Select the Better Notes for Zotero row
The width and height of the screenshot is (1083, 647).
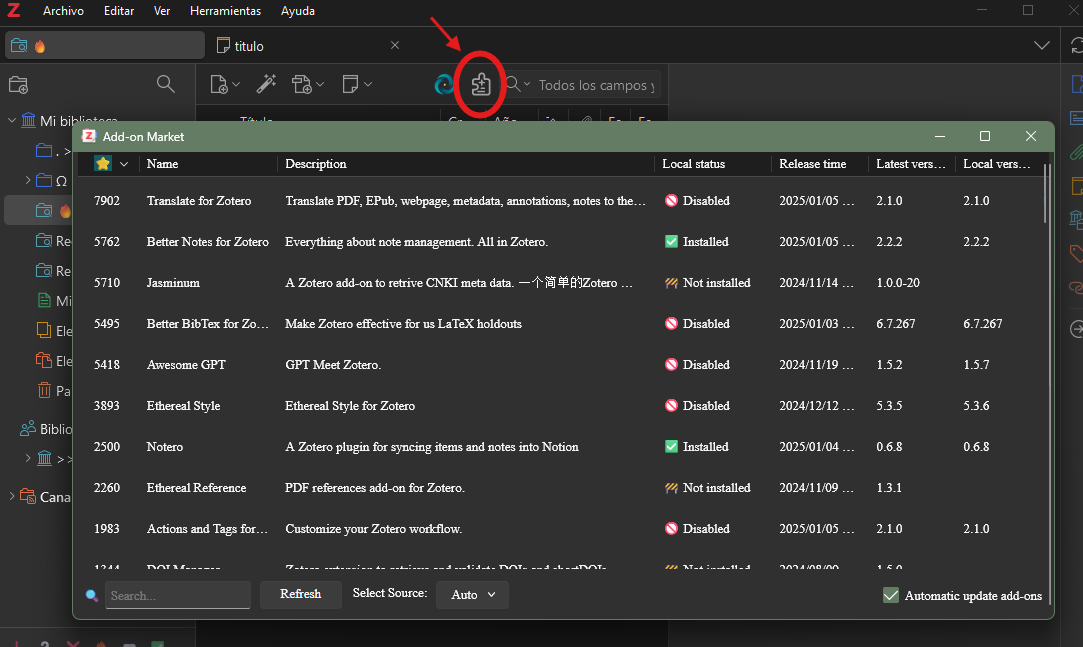[560, 242]
